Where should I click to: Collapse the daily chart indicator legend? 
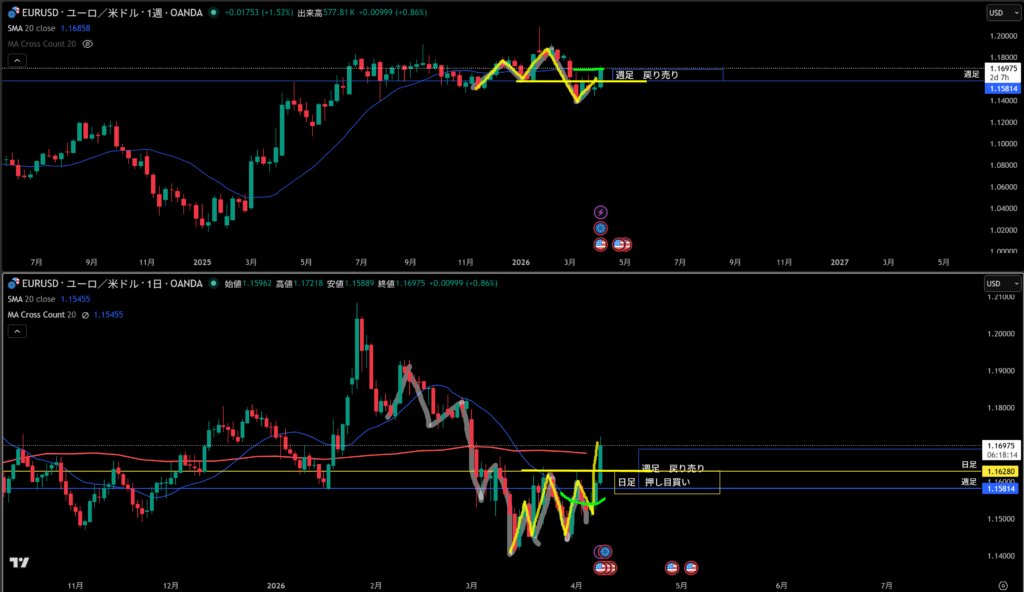click(x=16, y=330)
